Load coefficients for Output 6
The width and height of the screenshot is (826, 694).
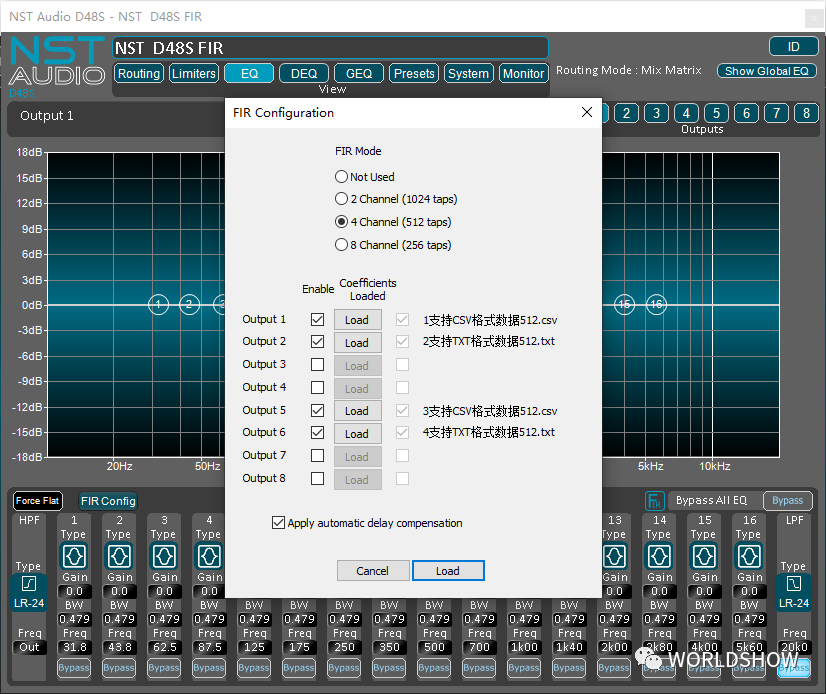pos(357,434)
